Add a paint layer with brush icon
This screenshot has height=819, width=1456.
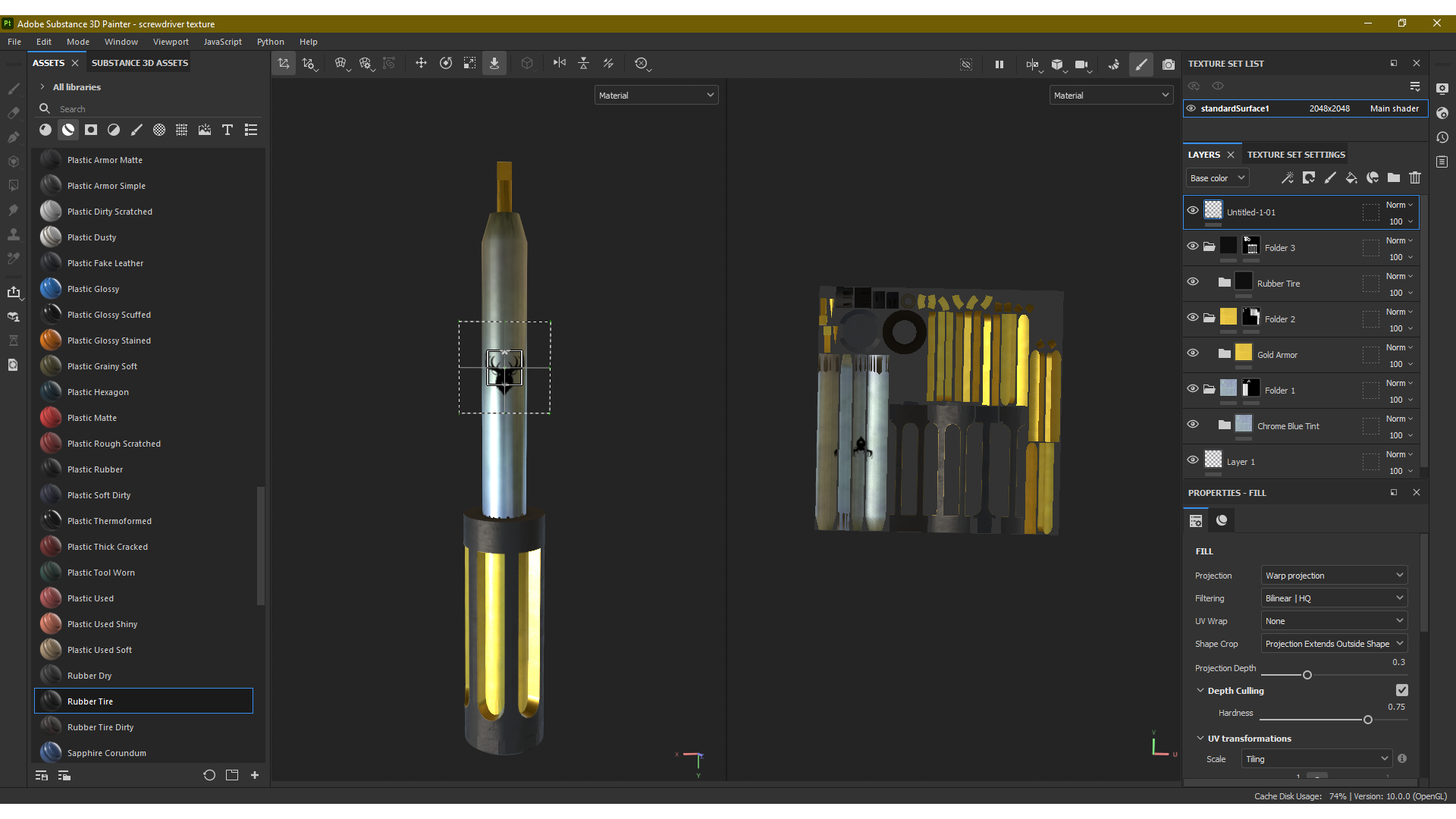click(x=1330, y=178)
